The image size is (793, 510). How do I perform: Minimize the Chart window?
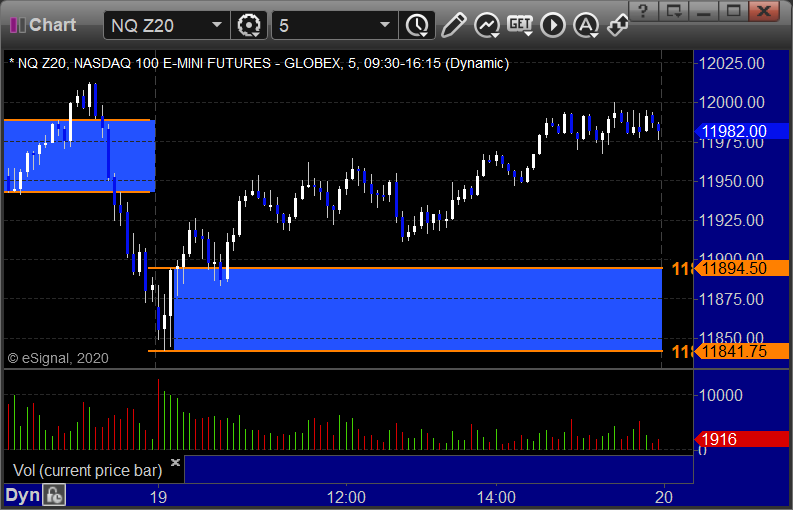[x=703, y=11]
